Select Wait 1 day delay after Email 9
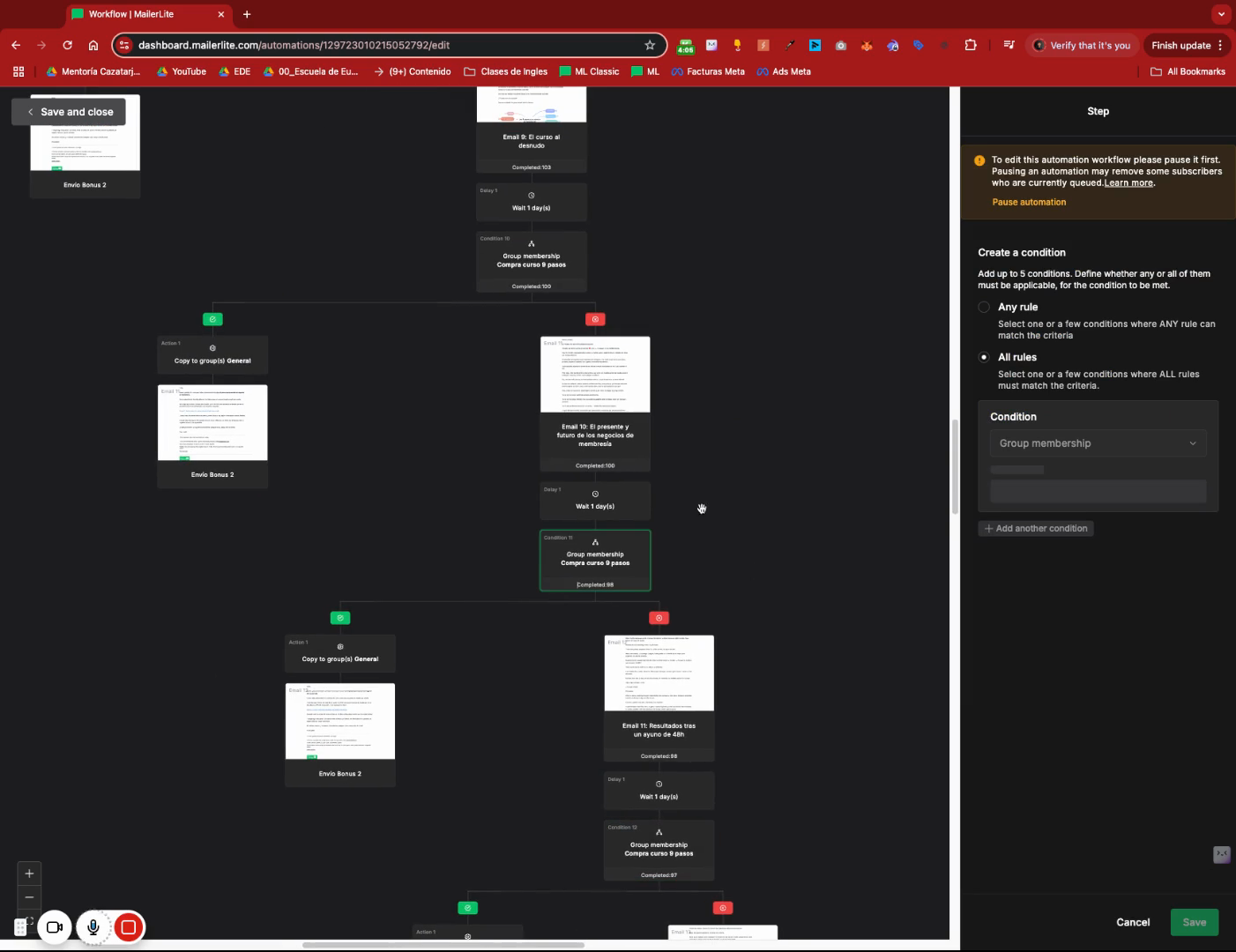Image resolution: width=1236 pixels, height=952 pixels. pos(532,202)
